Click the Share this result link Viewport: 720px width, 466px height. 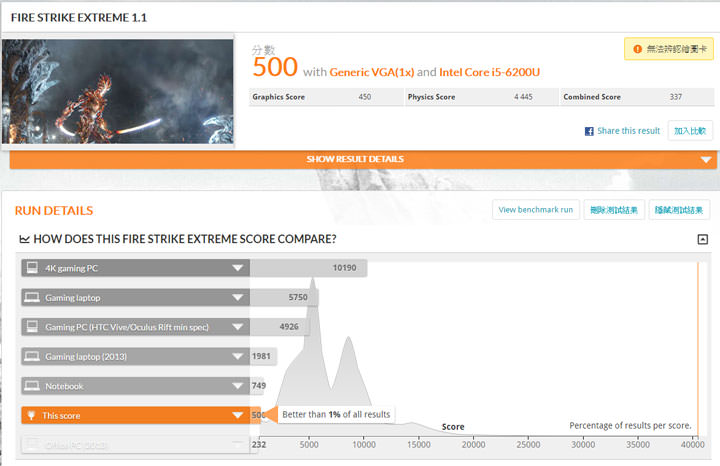click(x=628, y=131)
